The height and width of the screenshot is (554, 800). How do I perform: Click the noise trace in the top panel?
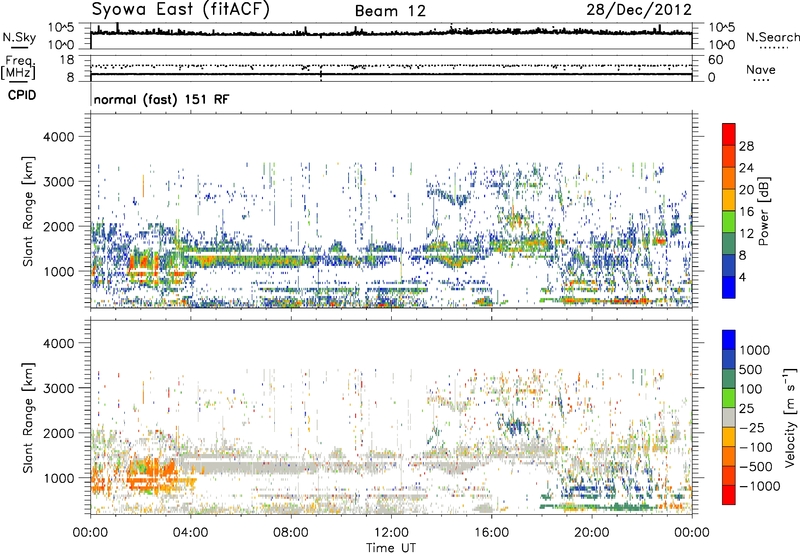click(391, 32)
